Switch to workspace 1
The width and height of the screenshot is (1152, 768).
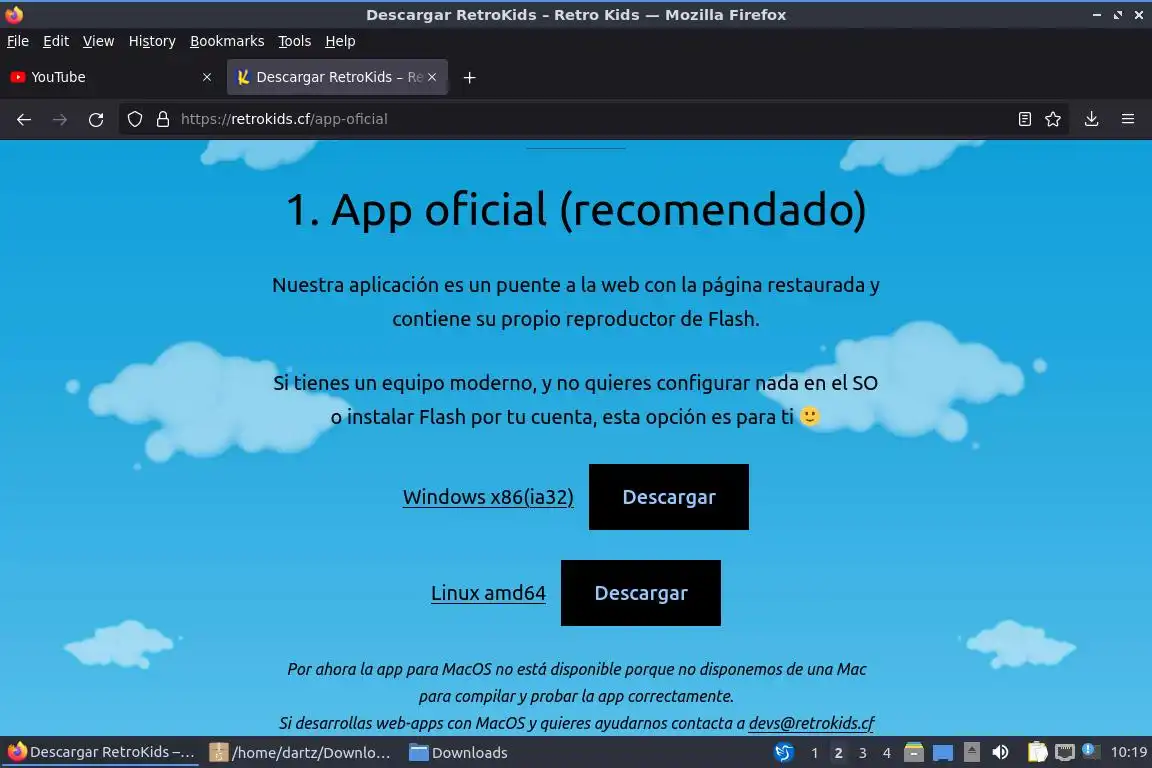tap(814, 753)
